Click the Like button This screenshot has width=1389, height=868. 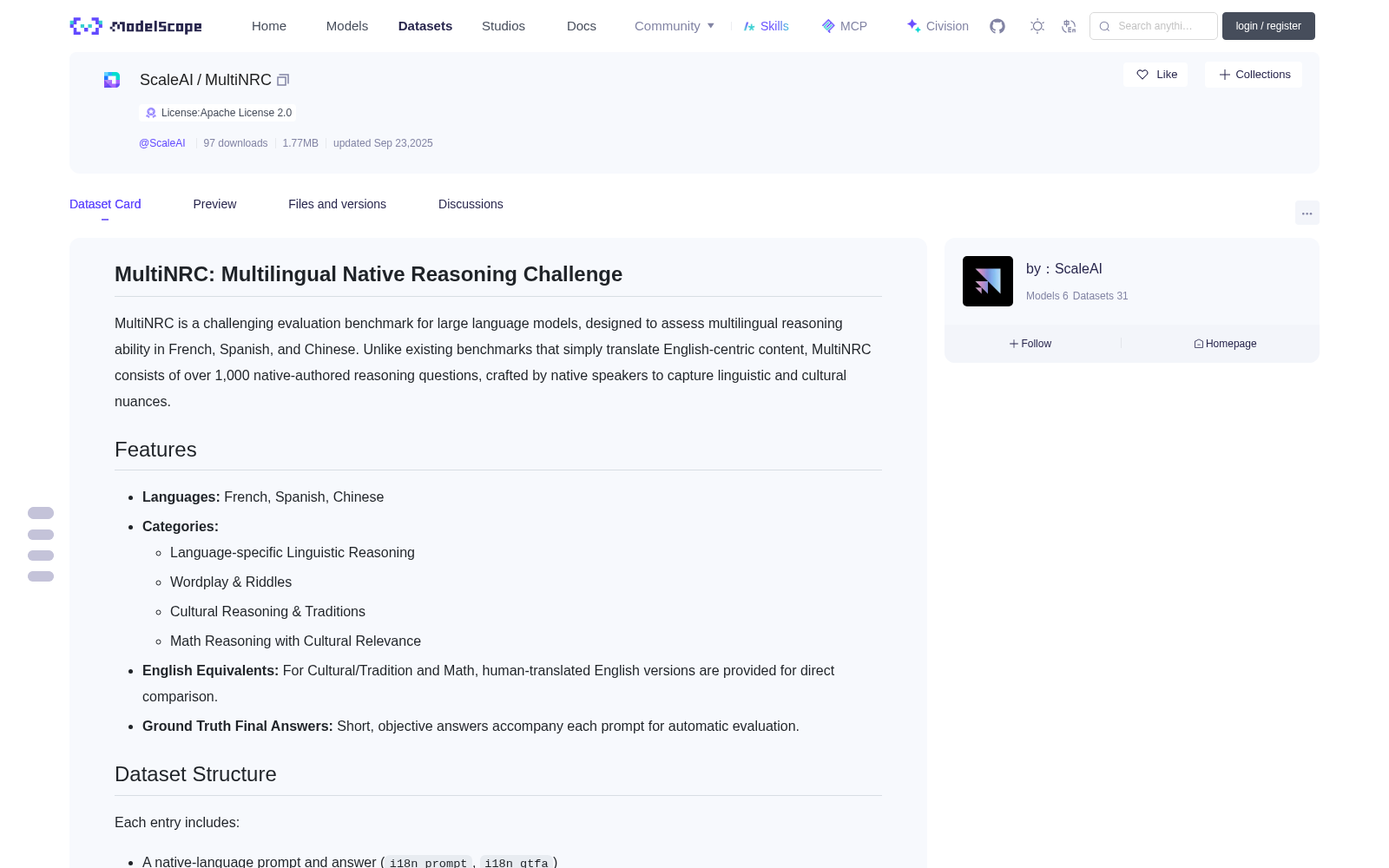point(1155,75)
